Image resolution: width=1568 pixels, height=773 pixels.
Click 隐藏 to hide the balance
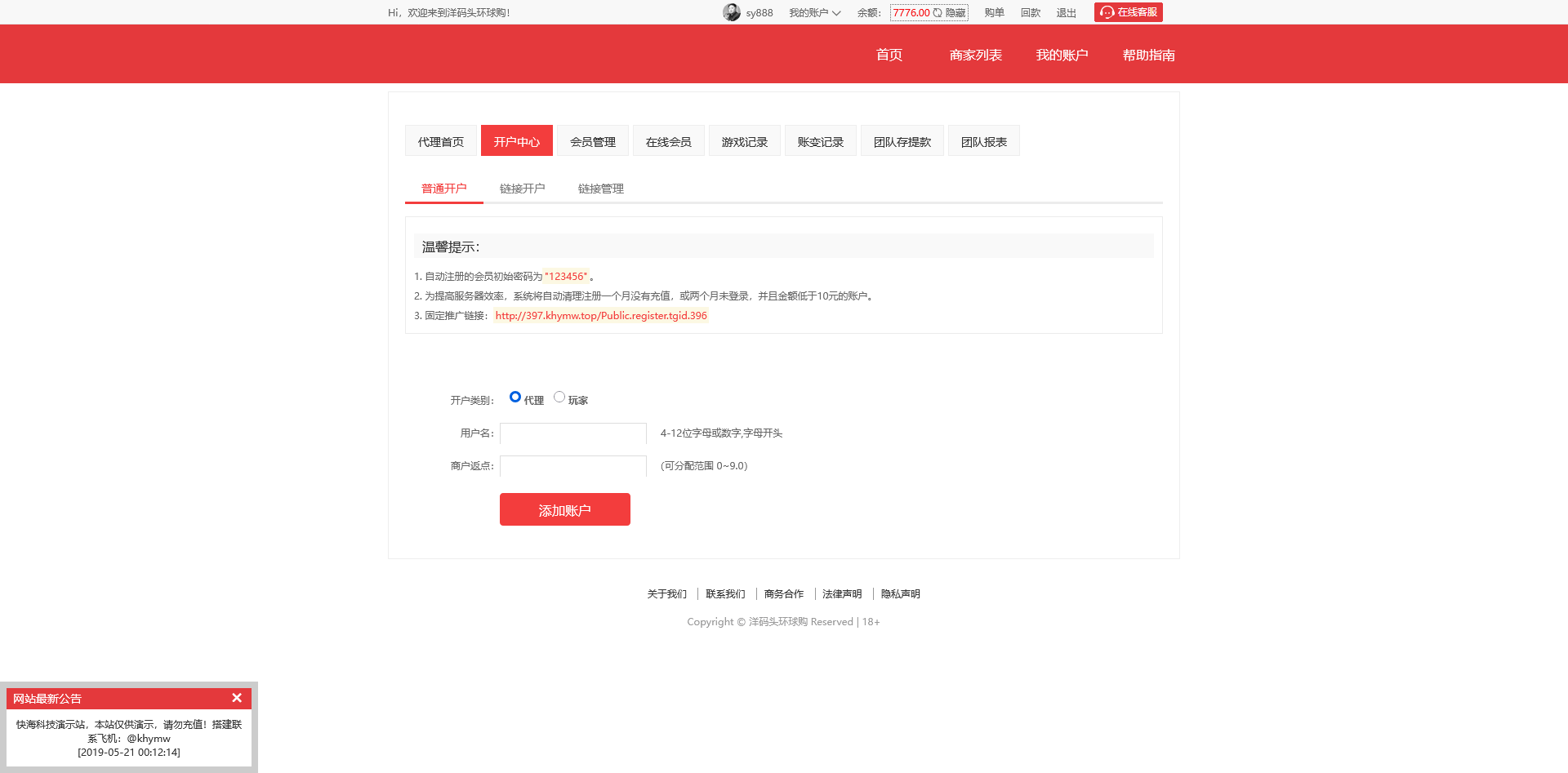(955, 12)
